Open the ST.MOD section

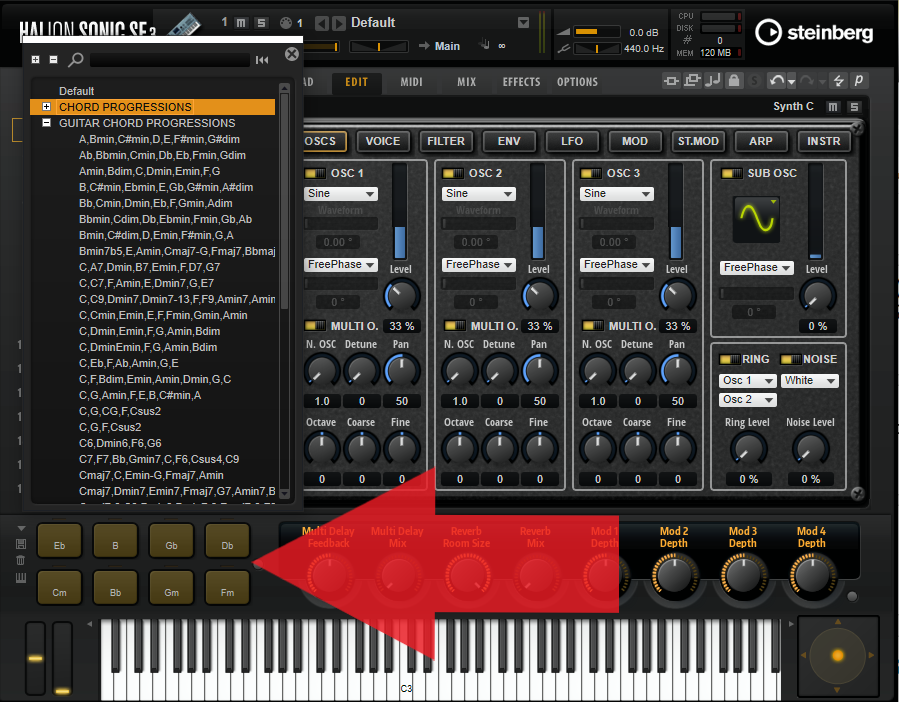point(698,141)
